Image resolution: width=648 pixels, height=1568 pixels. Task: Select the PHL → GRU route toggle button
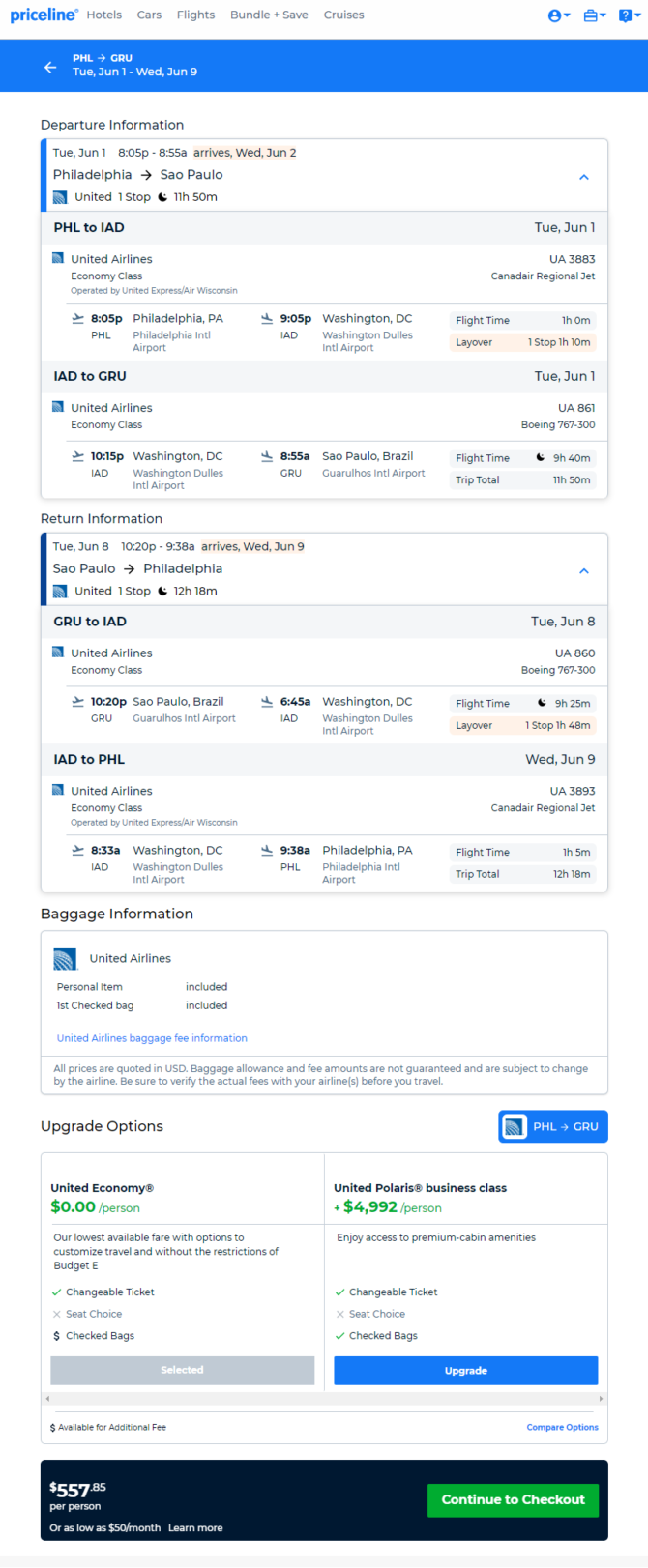click(553, 1126)
